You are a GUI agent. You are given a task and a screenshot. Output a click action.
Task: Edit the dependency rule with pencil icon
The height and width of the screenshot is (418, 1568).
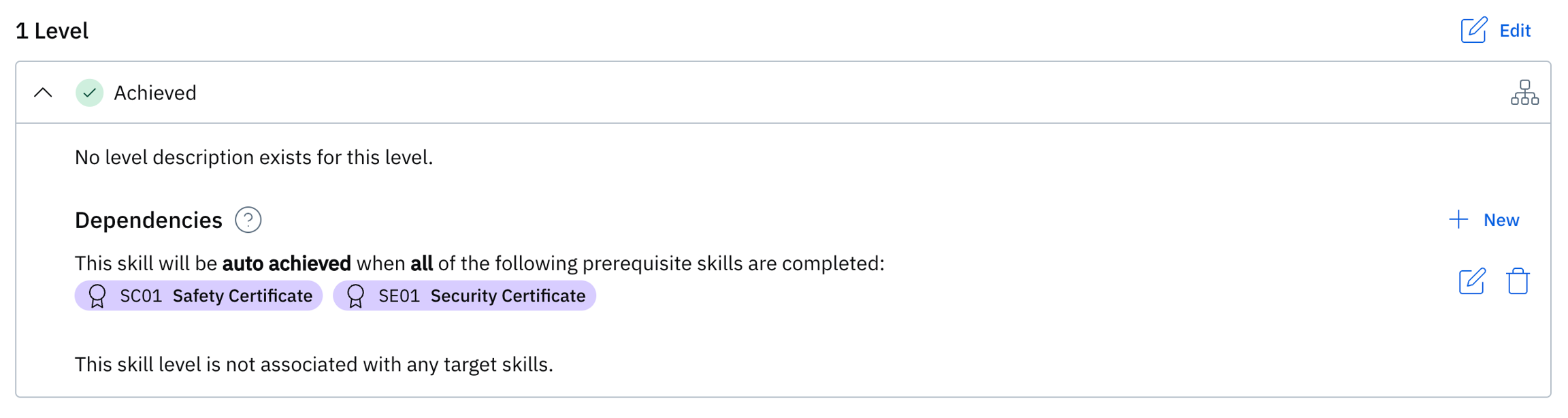(x=1472, y=281)
